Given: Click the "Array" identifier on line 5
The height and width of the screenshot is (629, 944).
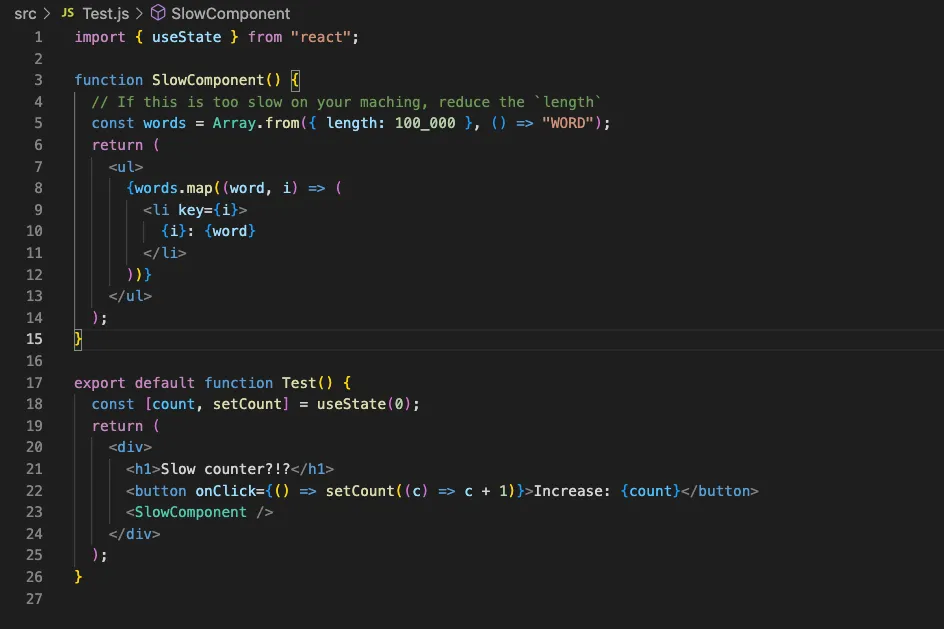Looking at the screenshot, I should [x=234, y=123].
